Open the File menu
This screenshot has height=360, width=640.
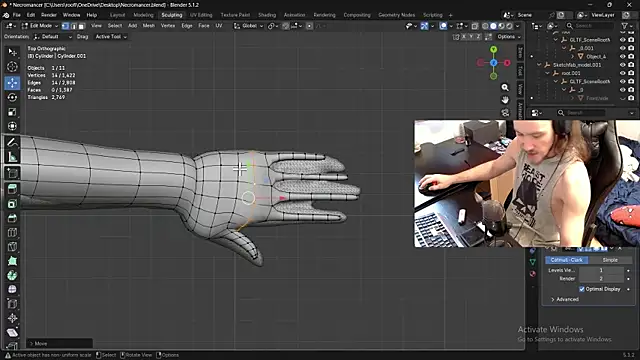tap(16, 15)
